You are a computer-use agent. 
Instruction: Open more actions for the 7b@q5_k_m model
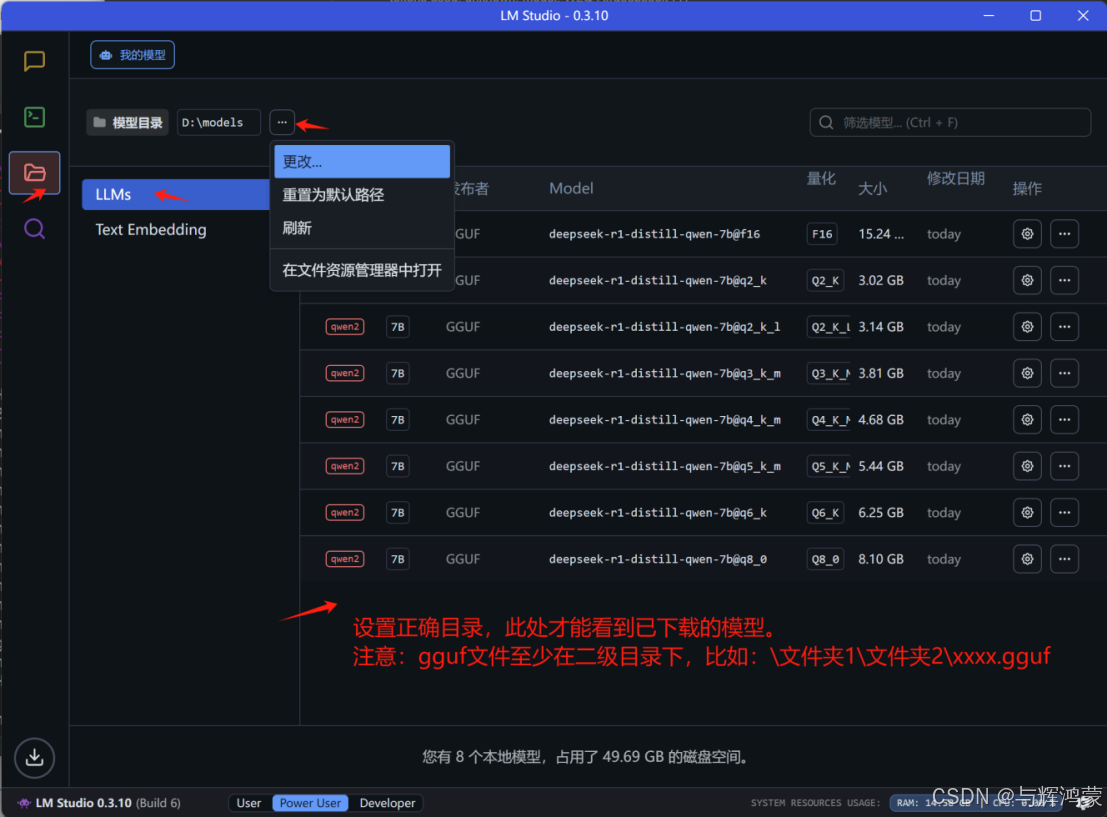click(x=1064, y=466)
